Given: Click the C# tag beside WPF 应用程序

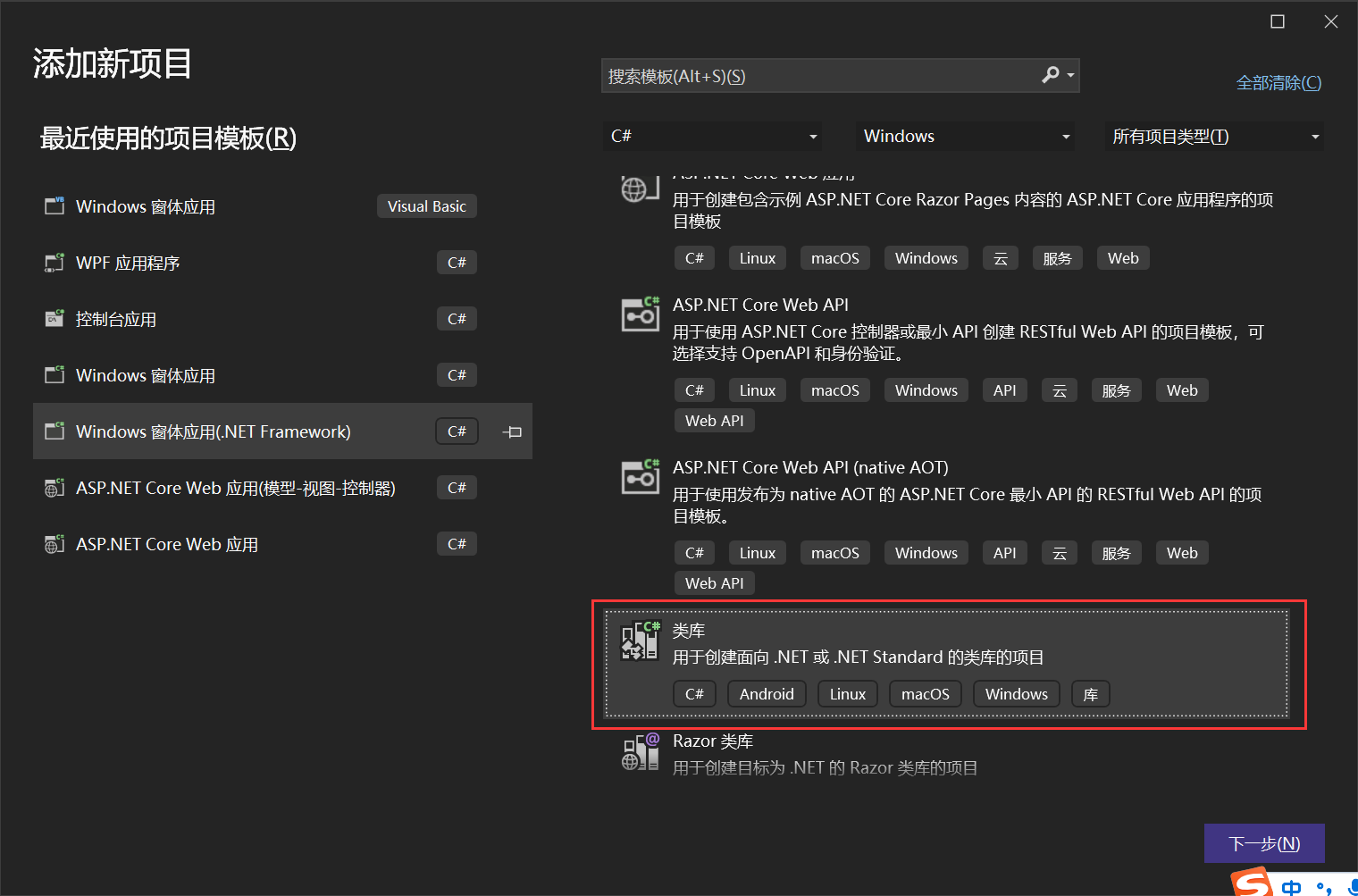Looking at the screenshot, I should [457, 263].
